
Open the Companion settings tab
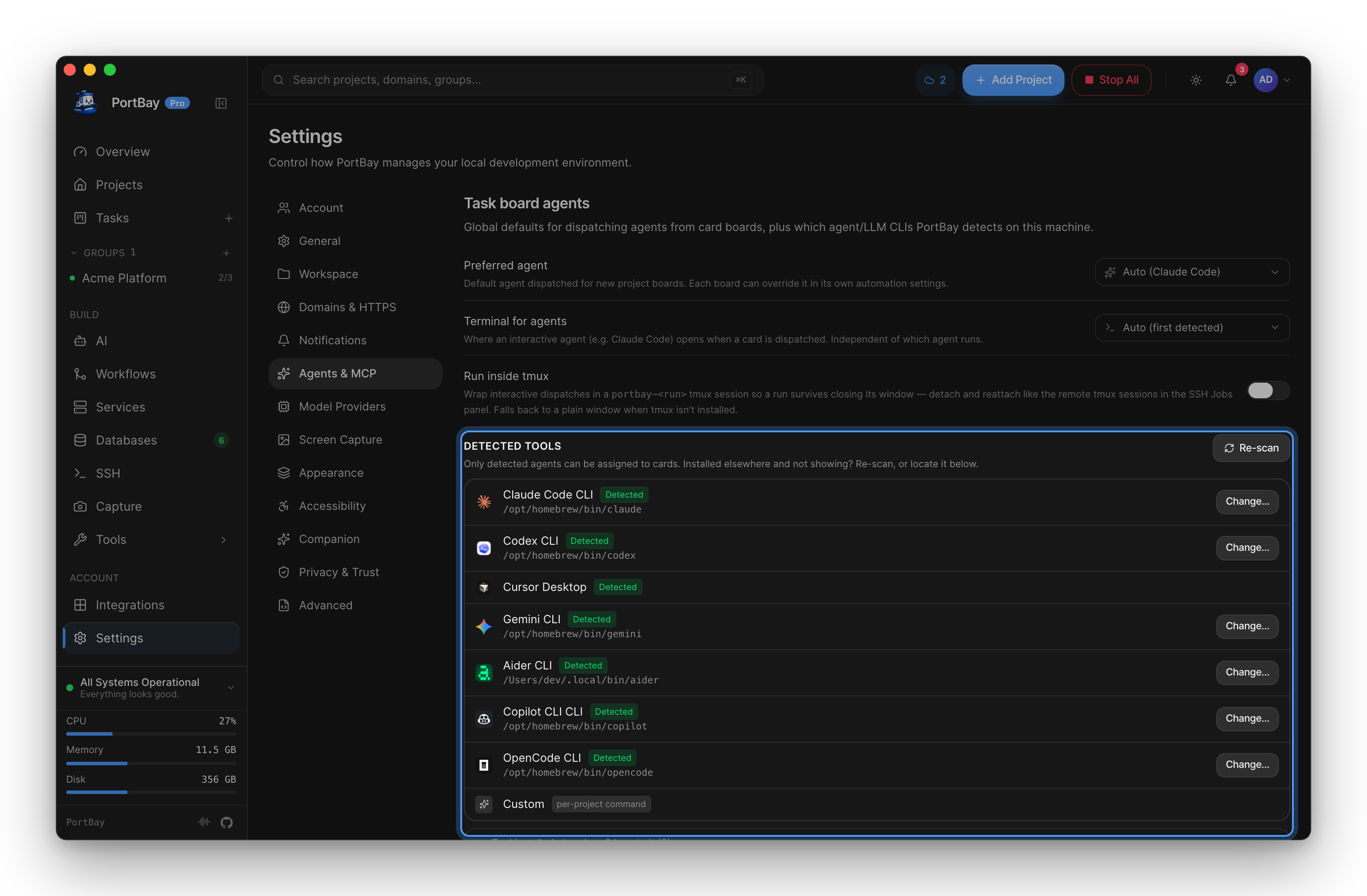pyautogui.click(x=355, y=540)
